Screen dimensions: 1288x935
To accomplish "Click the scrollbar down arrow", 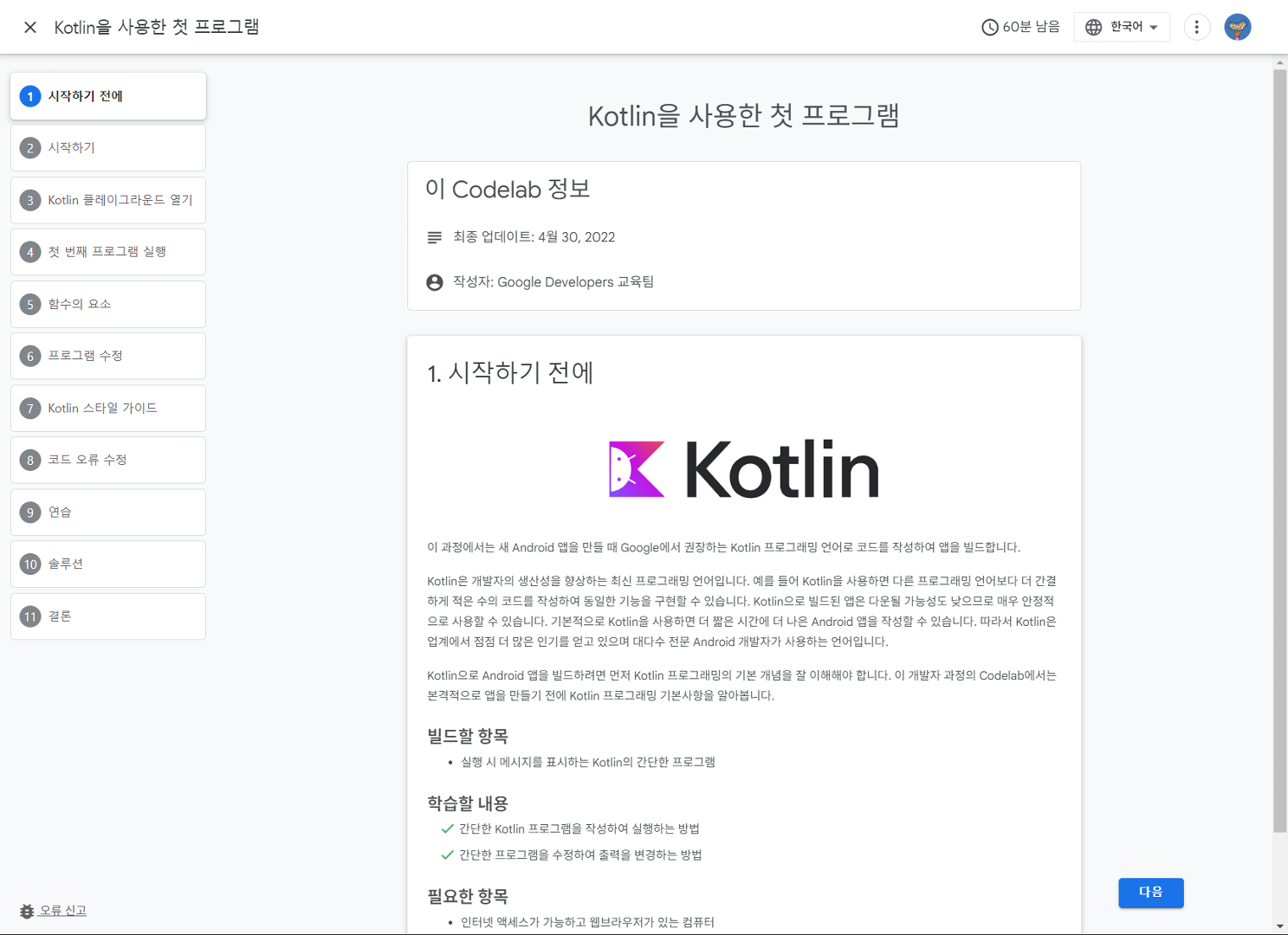I will [1279, 927].
